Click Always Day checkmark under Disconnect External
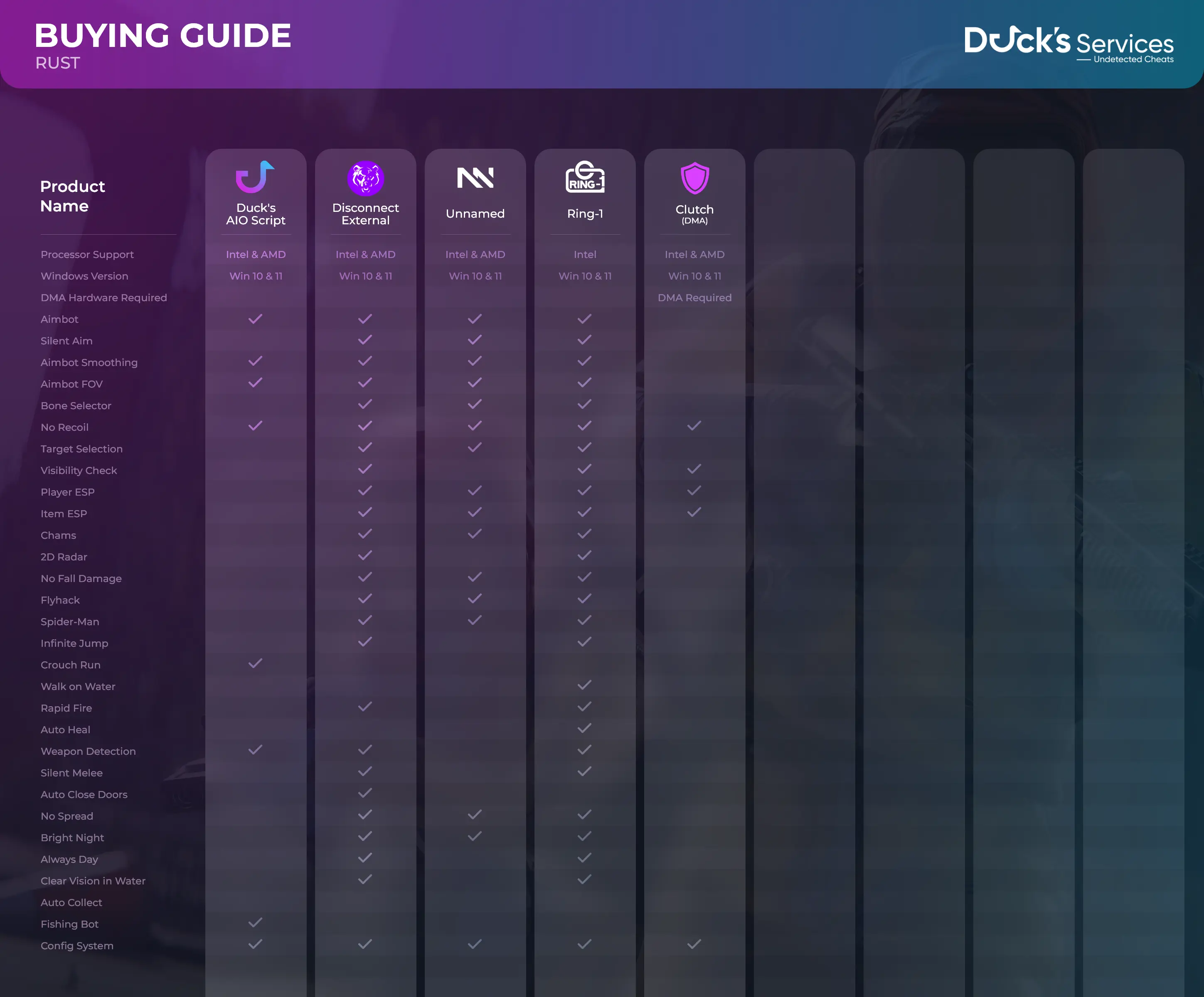This screenshot has width=1204, height=997. (365, 858)
